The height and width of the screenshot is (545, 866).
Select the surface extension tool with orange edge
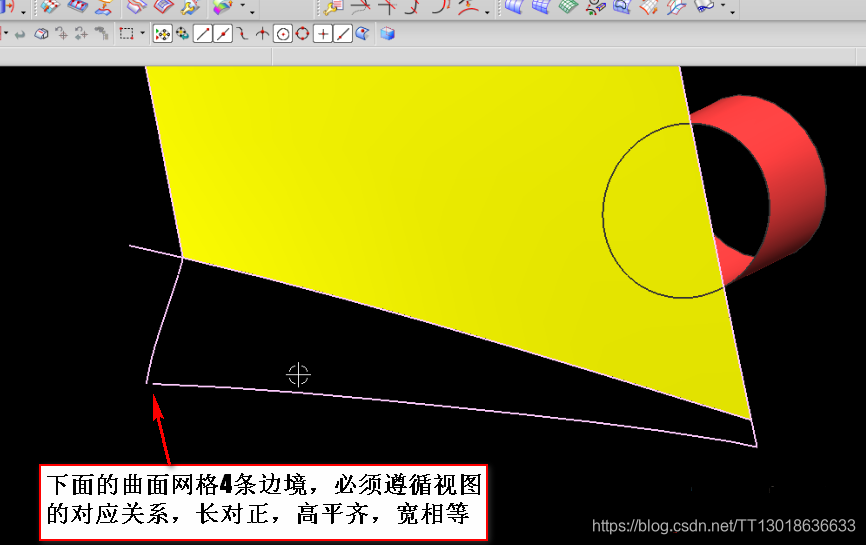tap(649, 7)
